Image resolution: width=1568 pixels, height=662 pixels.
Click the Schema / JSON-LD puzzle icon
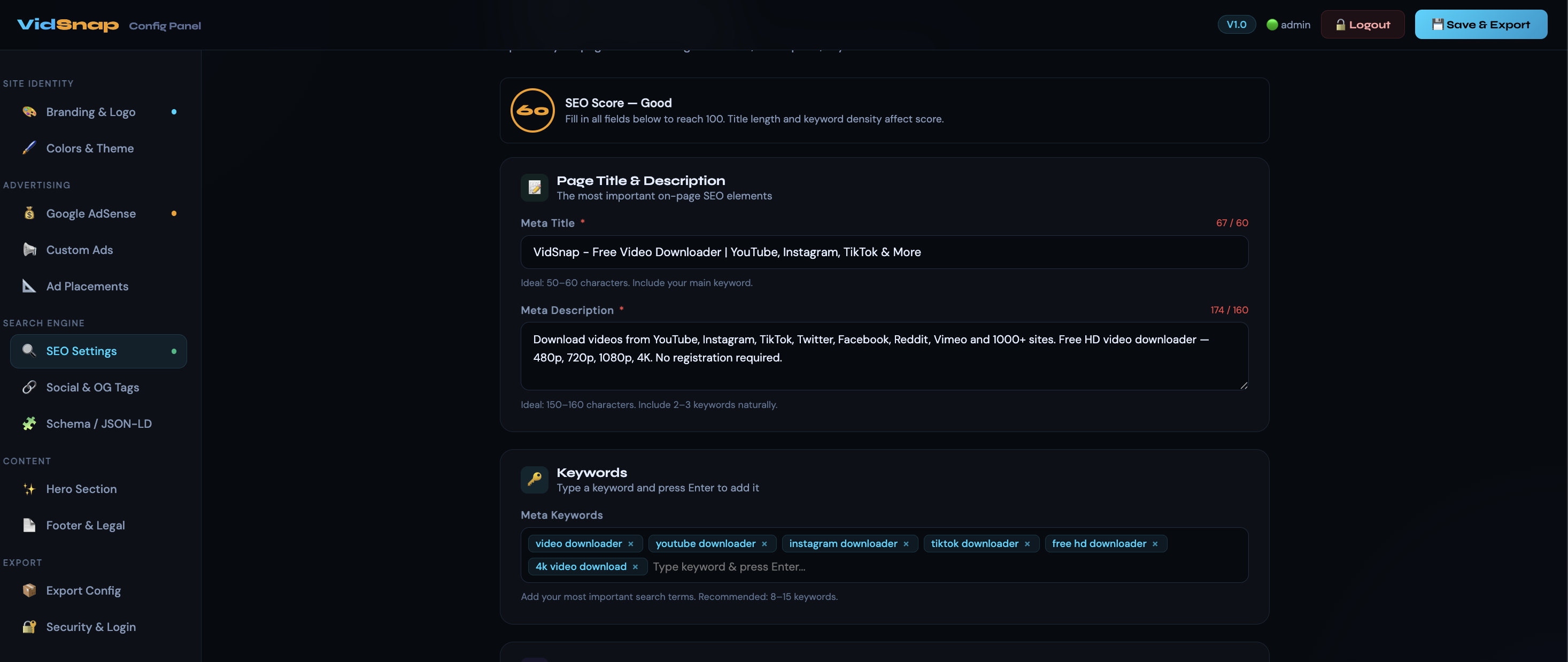click(x=29, y=424)
